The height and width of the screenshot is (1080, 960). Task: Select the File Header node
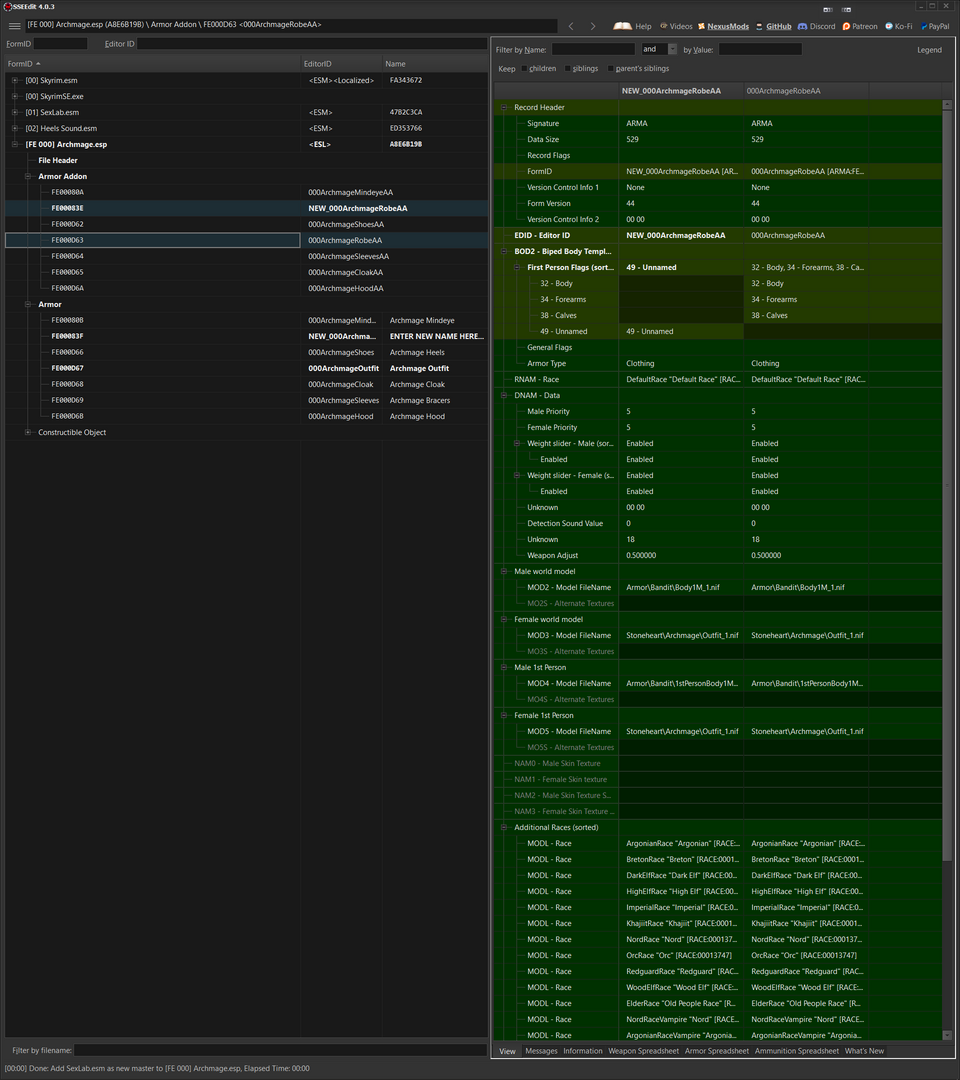[58, 160]
